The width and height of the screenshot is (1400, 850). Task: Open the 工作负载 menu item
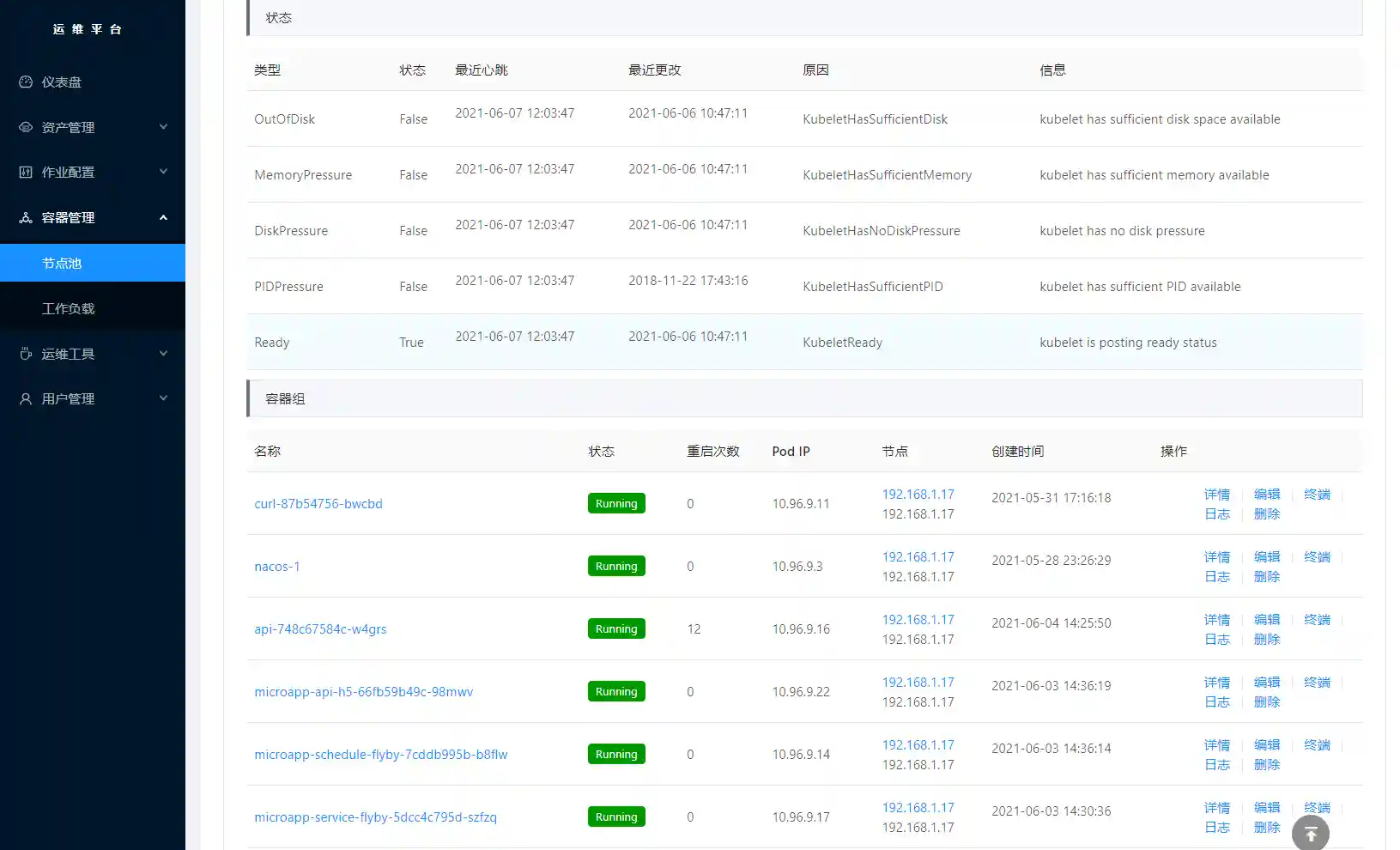pos(69,309)
